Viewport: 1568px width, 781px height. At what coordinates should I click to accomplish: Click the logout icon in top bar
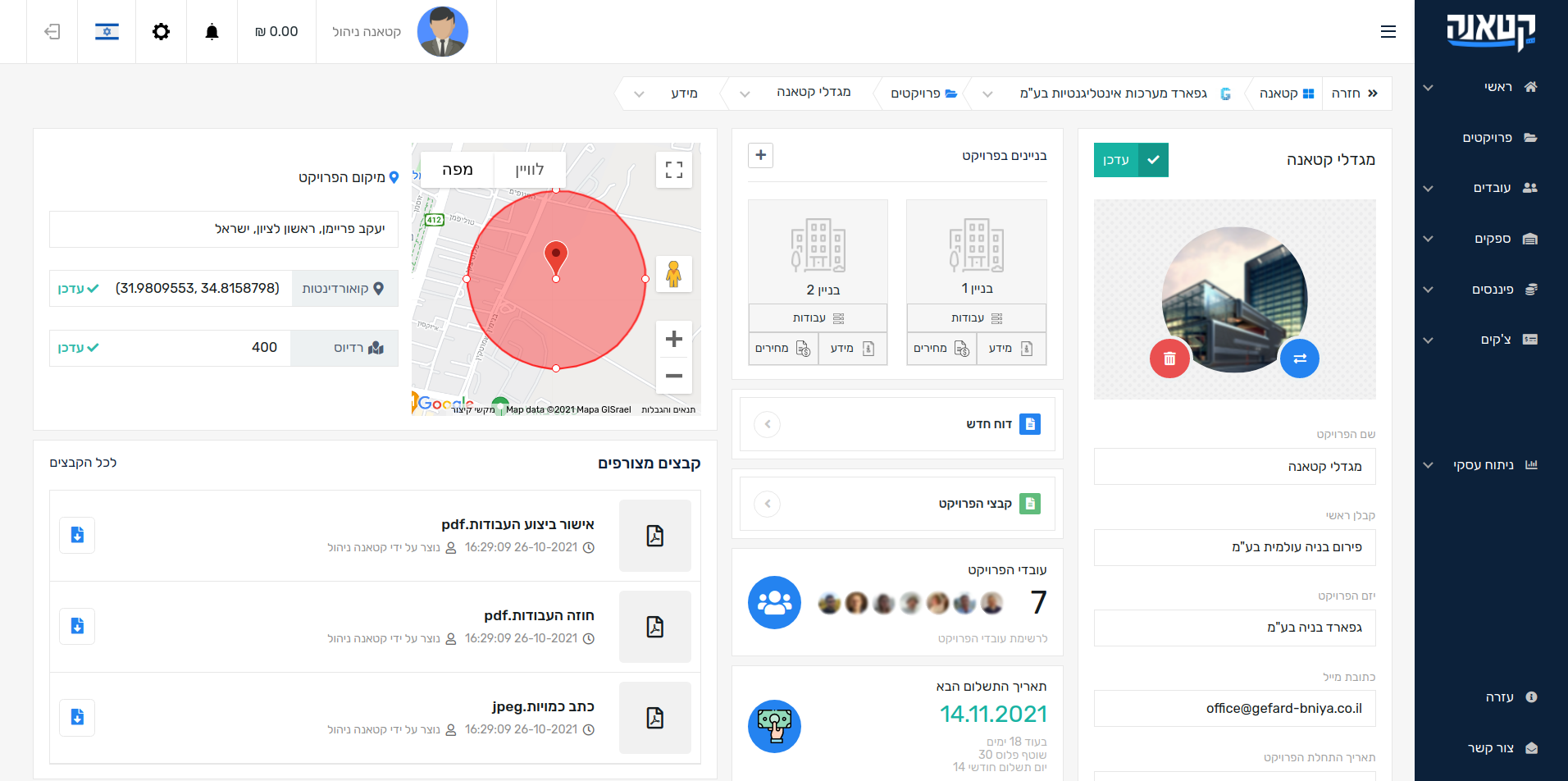point(52,32)
